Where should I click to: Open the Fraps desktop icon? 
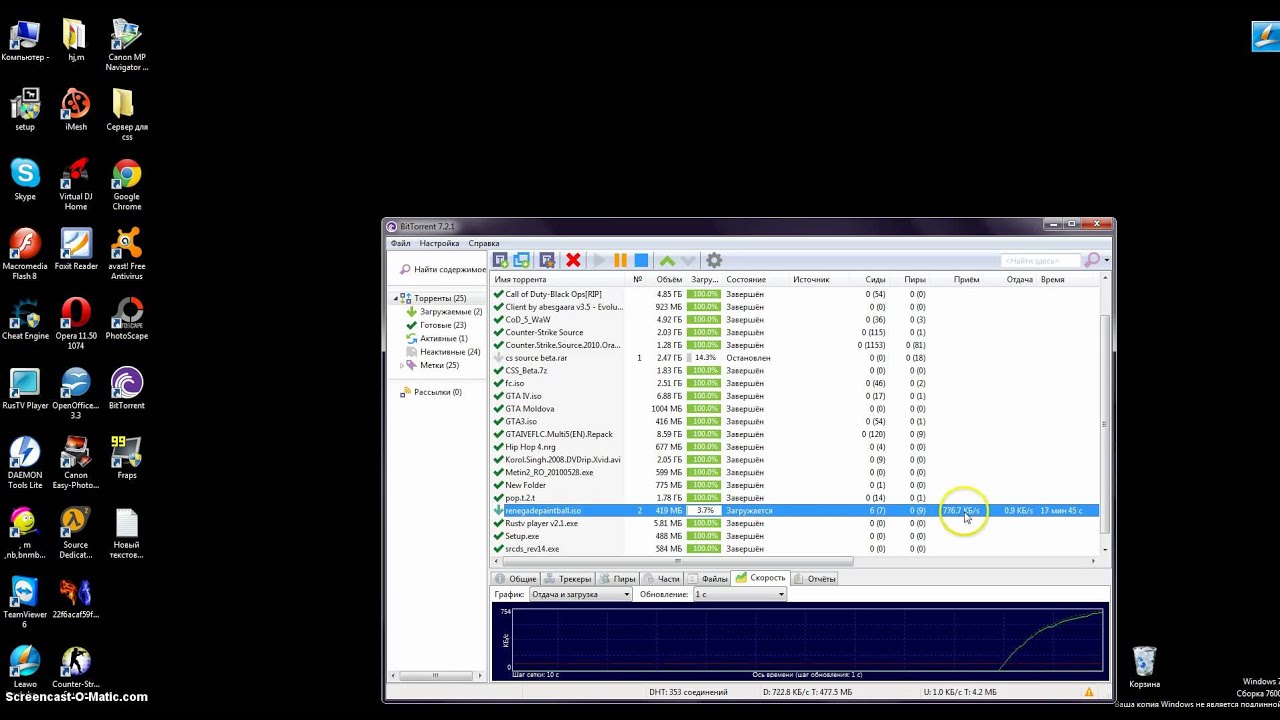[x=127, y=458]
